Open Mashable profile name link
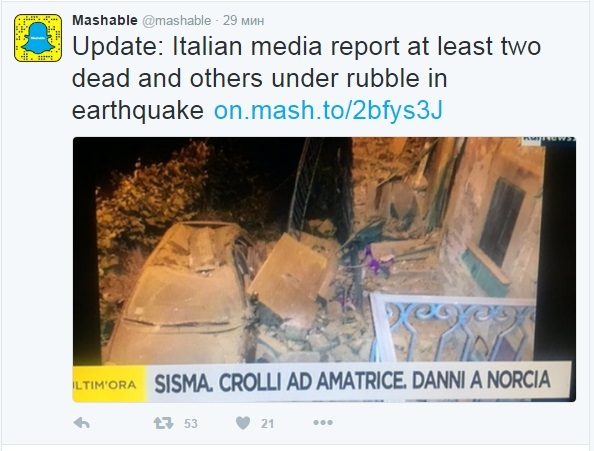The width and height of the screenshot is (594, 451). 105,20
